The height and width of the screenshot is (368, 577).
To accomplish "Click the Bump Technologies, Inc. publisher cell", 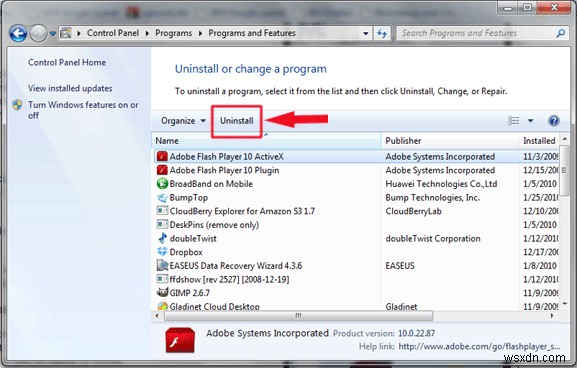I will click(432, 198).
